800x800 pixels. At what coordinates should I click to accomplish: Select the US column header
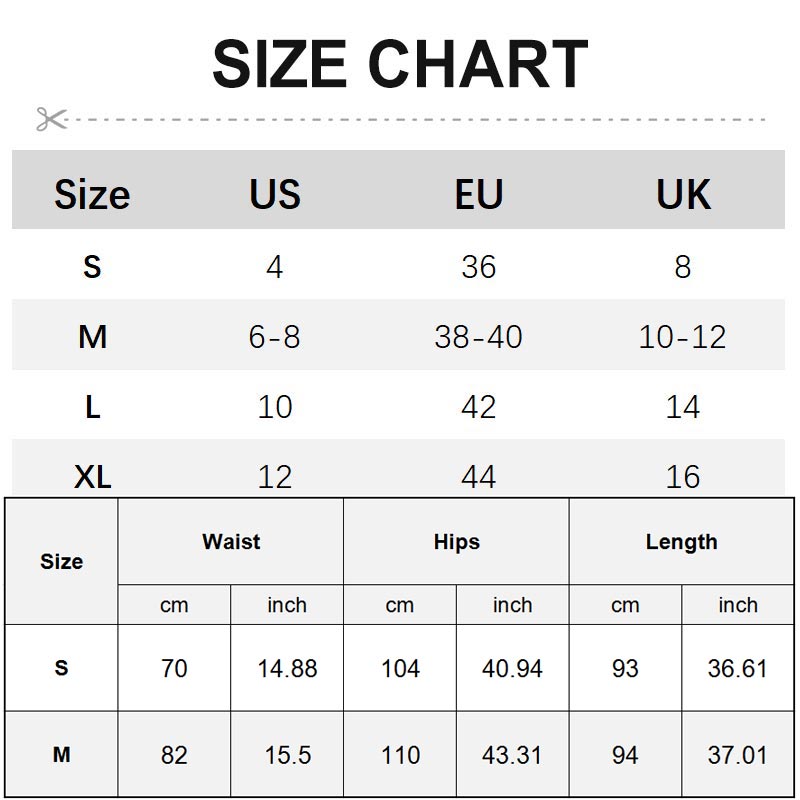[275, 194]
